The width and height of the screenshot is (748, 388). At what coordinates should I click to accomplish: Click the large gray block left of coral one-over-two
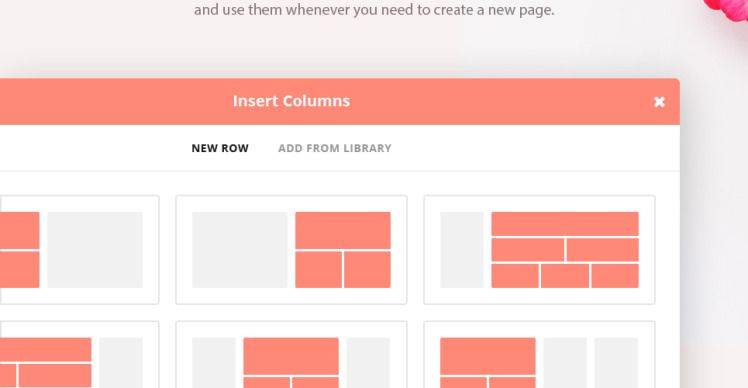tap(240, 250)
